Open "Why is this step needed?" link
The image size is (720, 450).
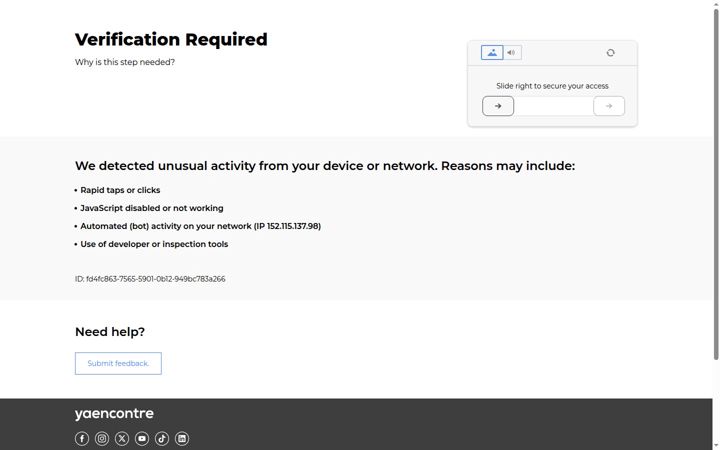(125, 62)
